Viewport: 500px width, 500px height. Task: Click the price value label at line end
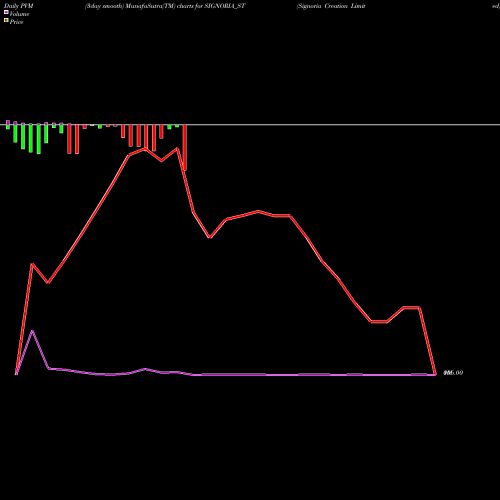point(453,373)
